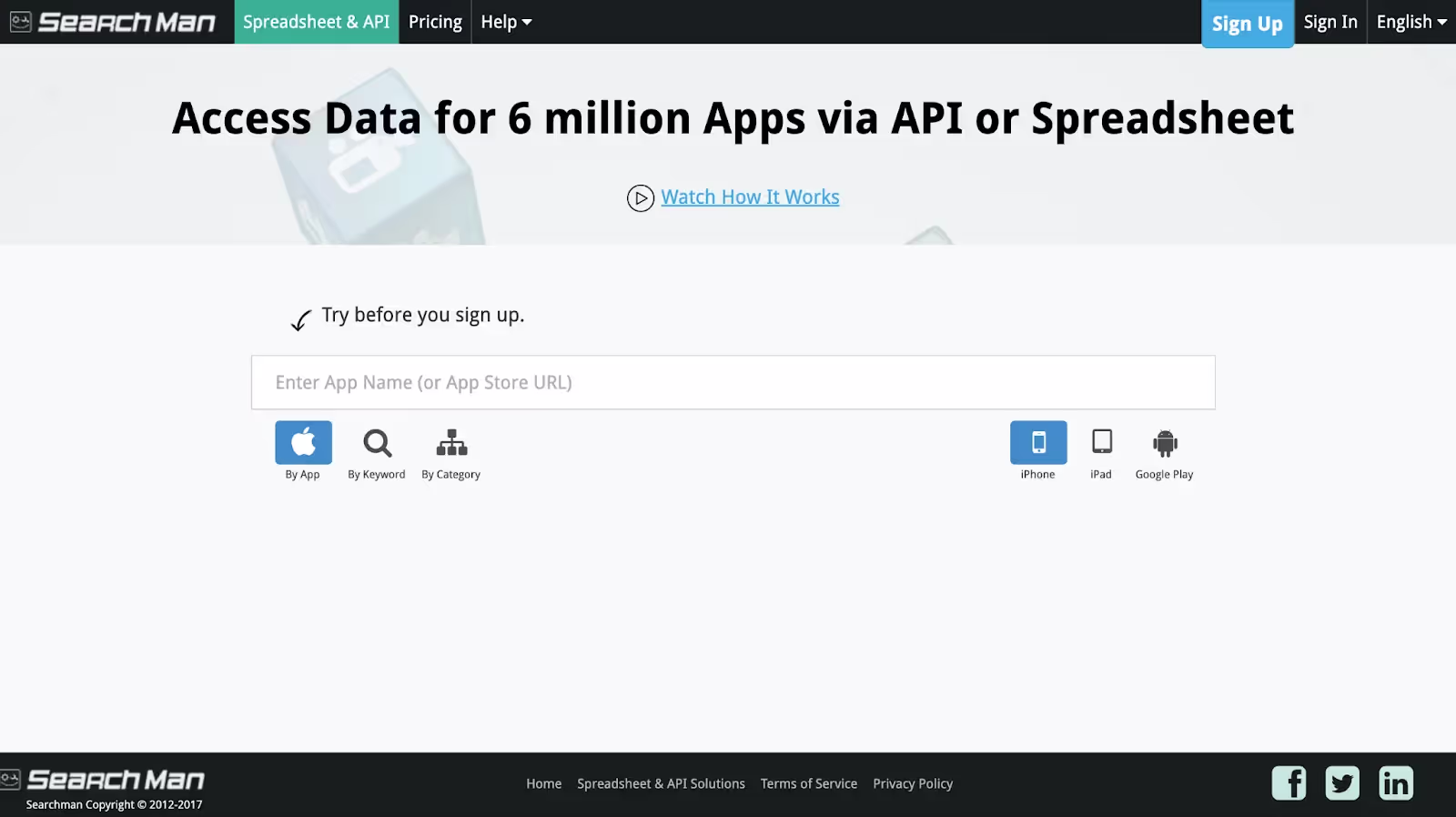The image size is (1456, 817).
Task: Choose the By Category hierarchy icon
Action: click(x=451, y=443)
